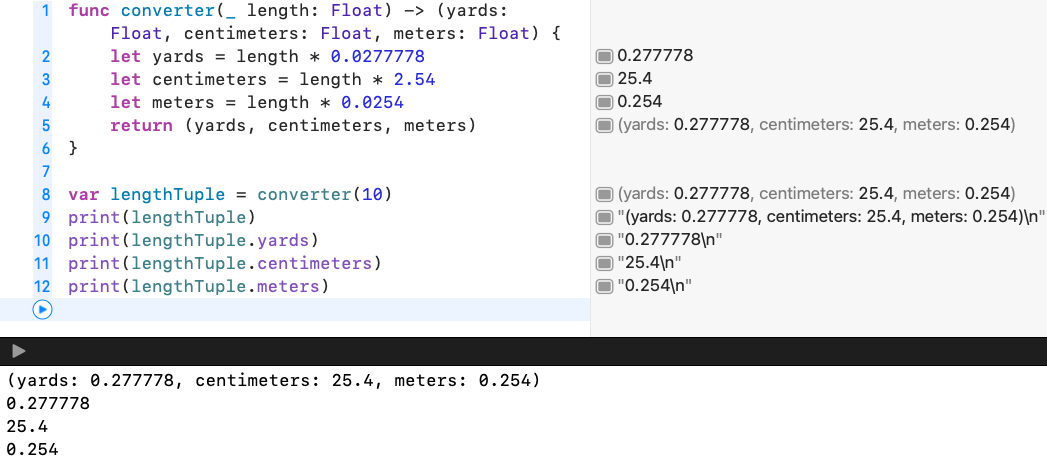Click line number 8 in the gutter
This screenshot has height=469, width=1047.
(x=45, y=194)
